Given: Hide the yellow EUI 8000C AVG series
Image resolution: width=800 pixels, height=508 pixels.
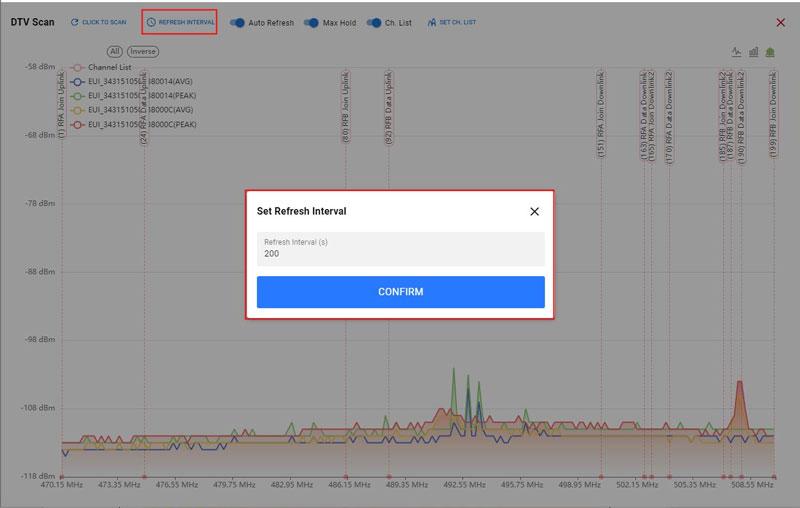Looking at the screenshot, I should 130,110.
